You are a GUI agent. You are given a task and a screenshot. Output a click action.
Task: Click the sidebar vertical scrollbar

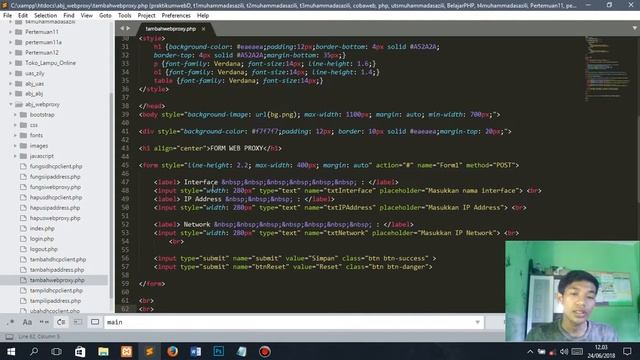111,196
